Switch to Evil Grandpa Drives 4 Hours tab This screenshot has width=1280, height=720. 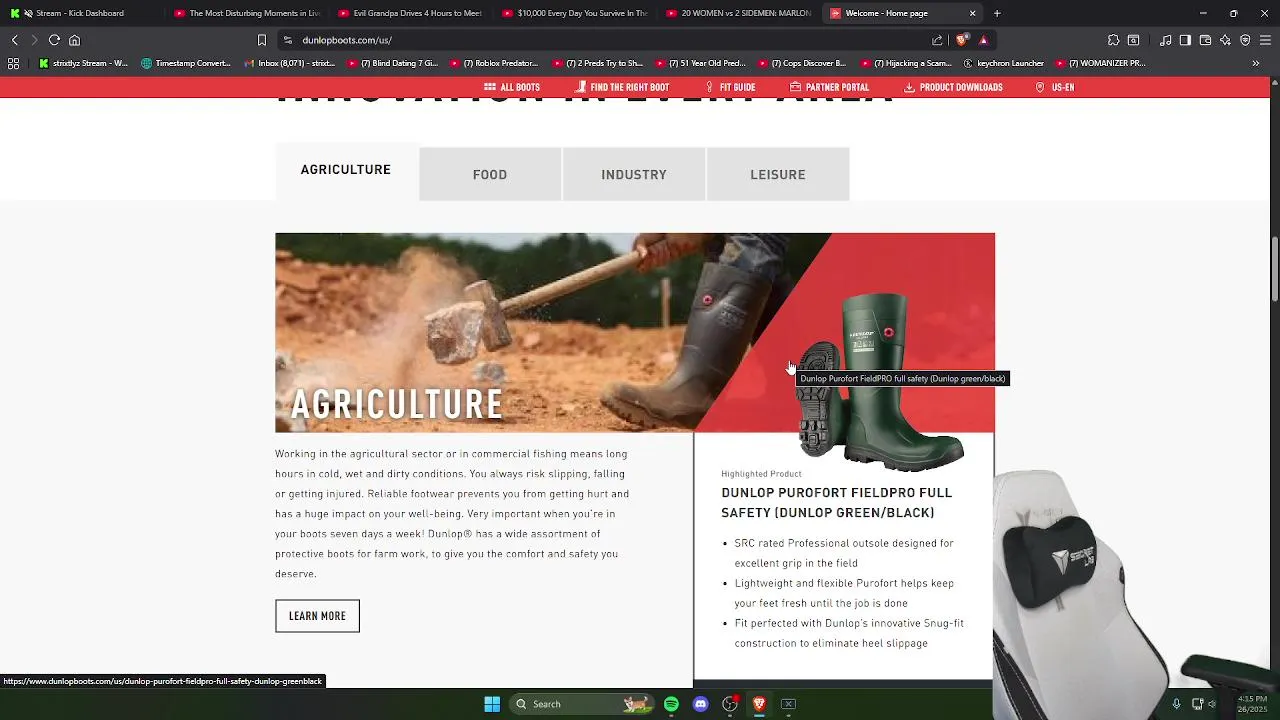[409, 13]
